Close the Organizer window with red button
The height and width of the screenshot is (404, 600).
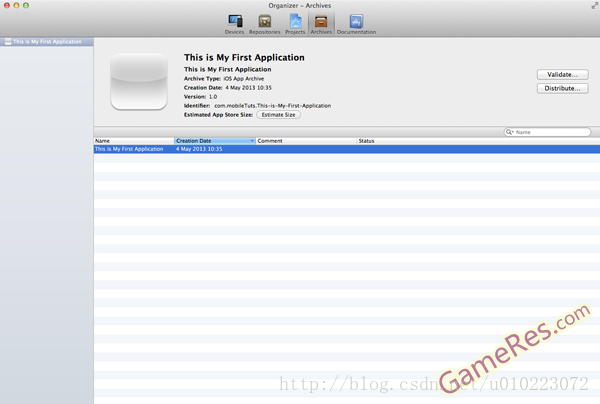[x=7, y=5]
